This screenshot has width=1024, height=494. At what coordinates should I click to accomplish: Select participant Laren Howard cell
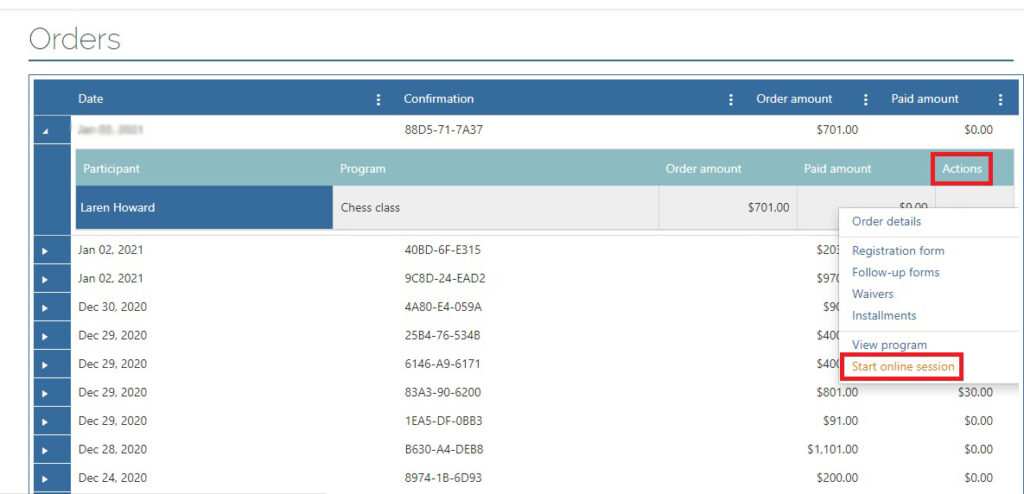[x=204, y=208]
